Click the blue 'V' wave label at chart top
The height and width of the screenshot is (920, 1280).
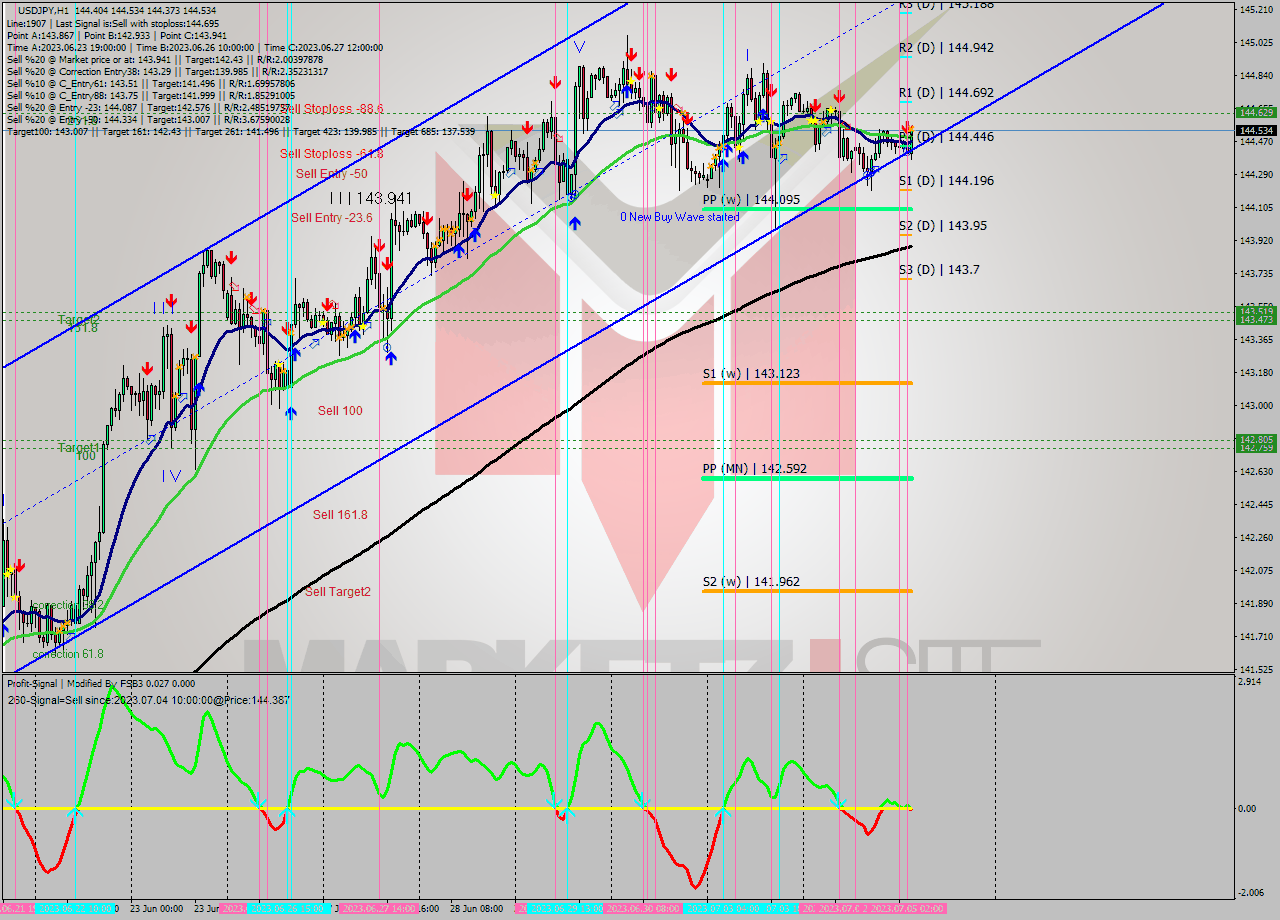coord(579,46)
